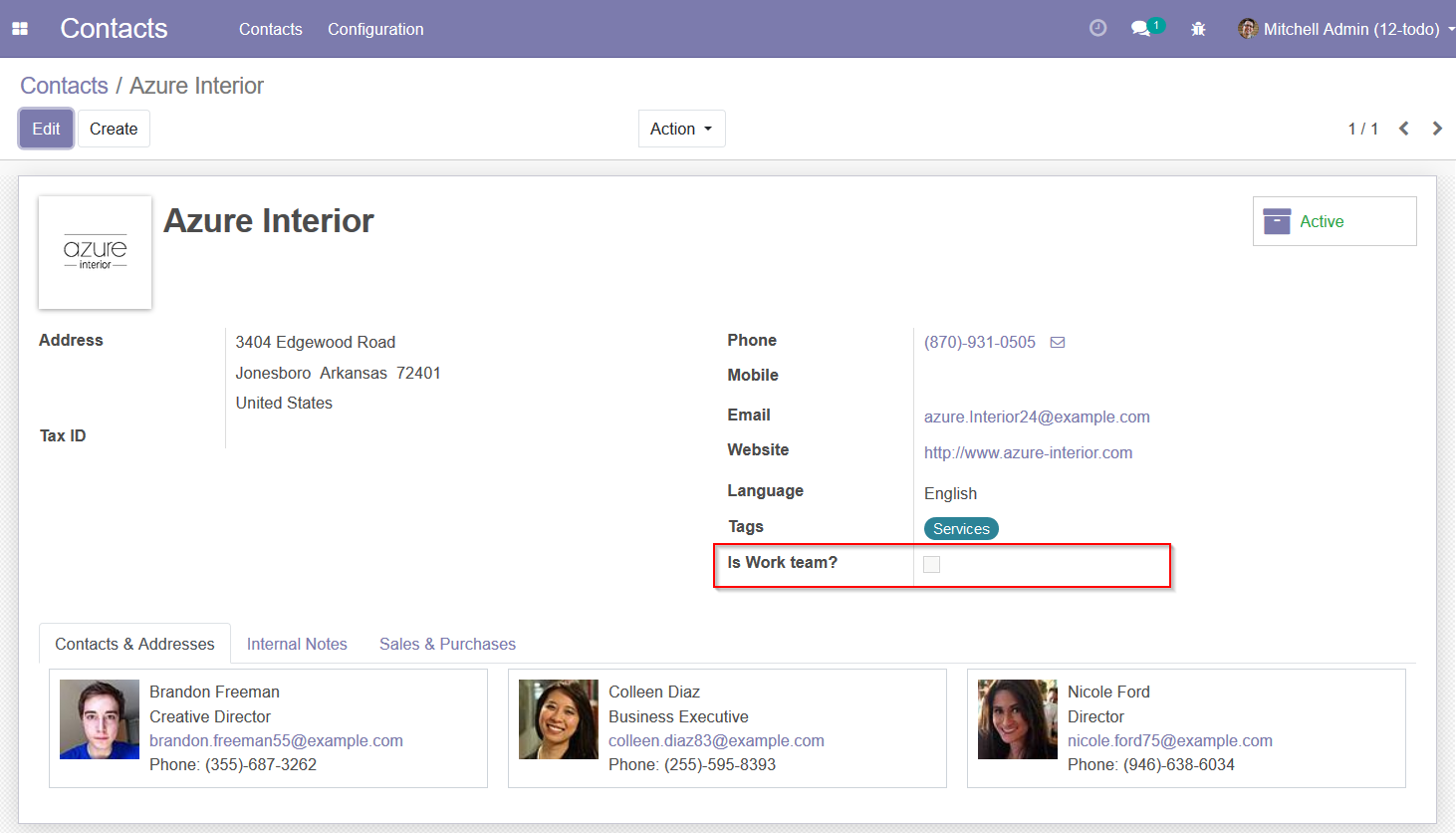Open Brandon Freeman contact photo
1456x833 pixels.
tap(100, 719)
